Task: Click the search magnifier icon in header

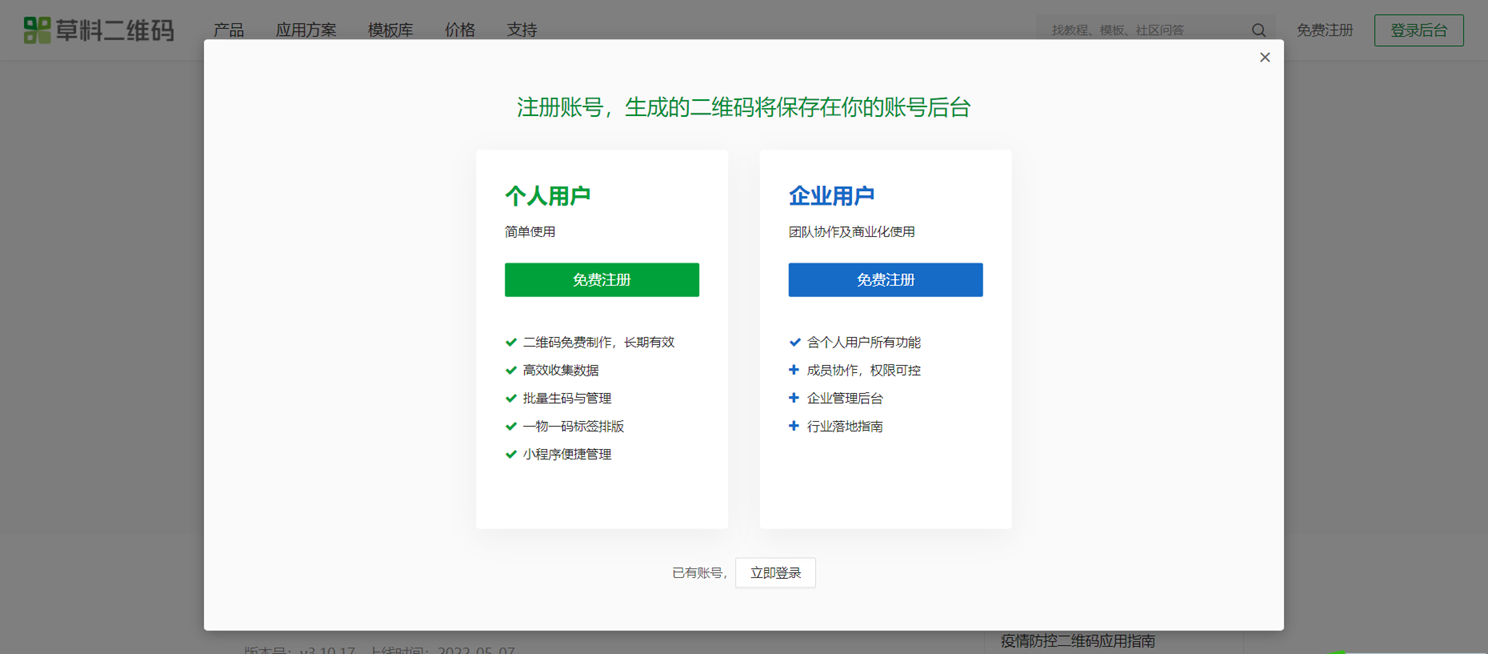Action: click(x=1259, y=30)
